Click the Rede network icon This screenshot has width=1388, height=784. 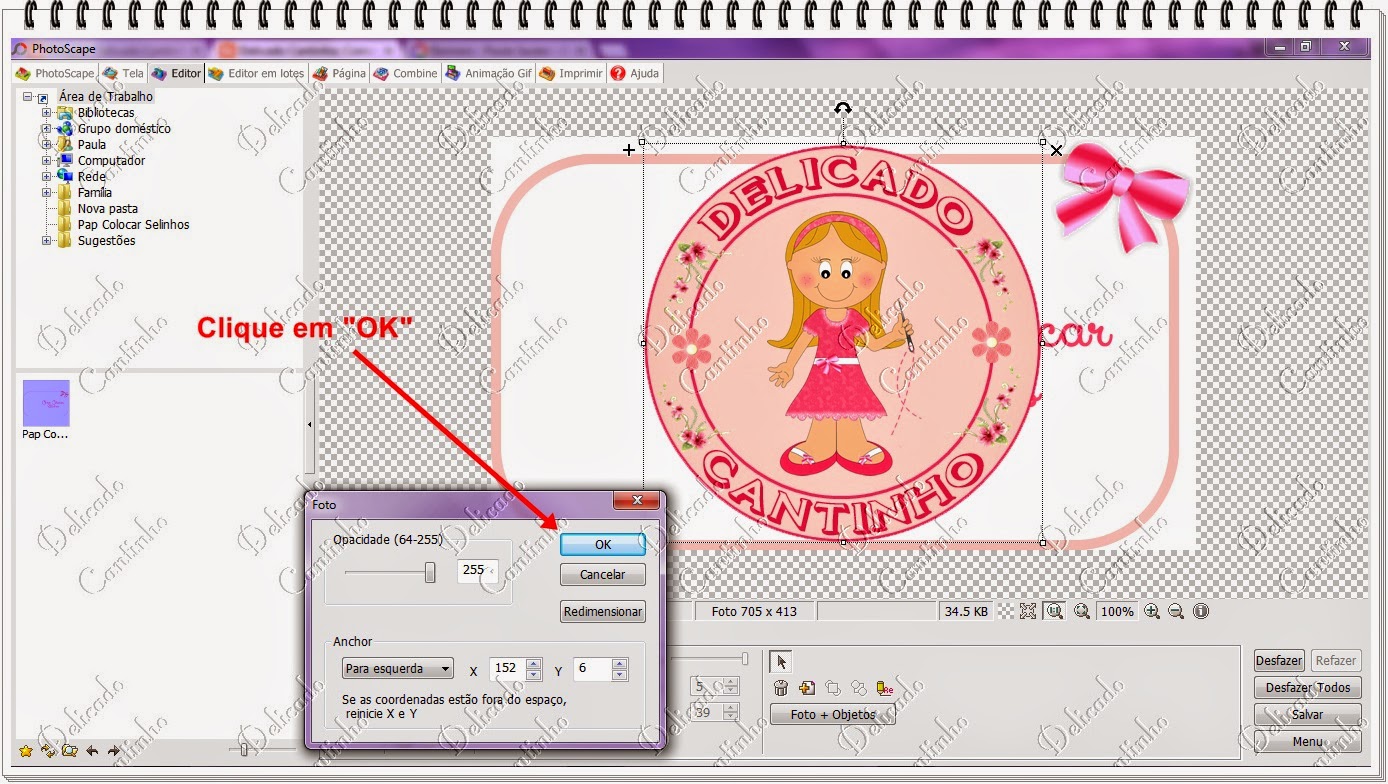point(65,176)
